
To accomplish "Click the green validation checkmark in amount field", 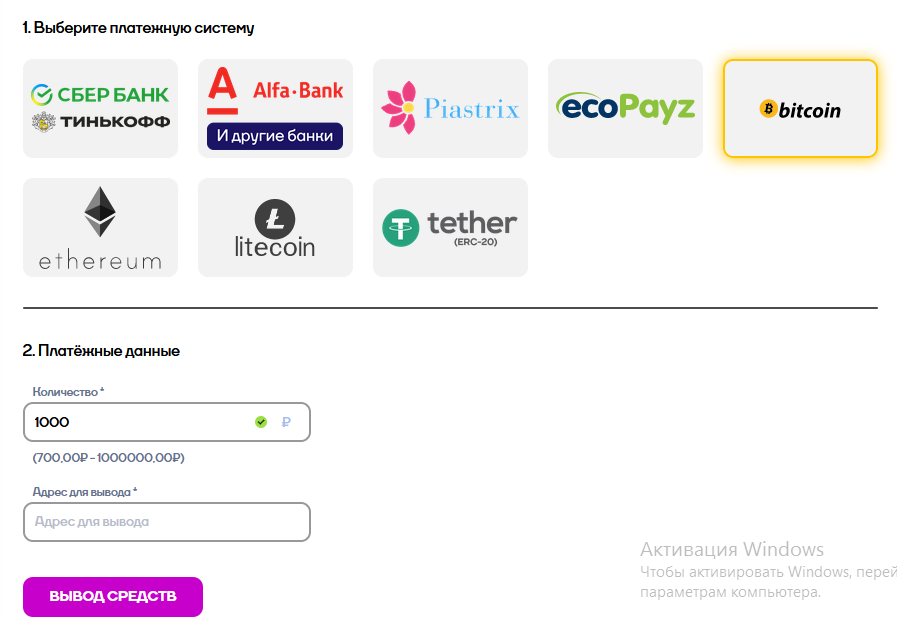I will pos(261,422).
